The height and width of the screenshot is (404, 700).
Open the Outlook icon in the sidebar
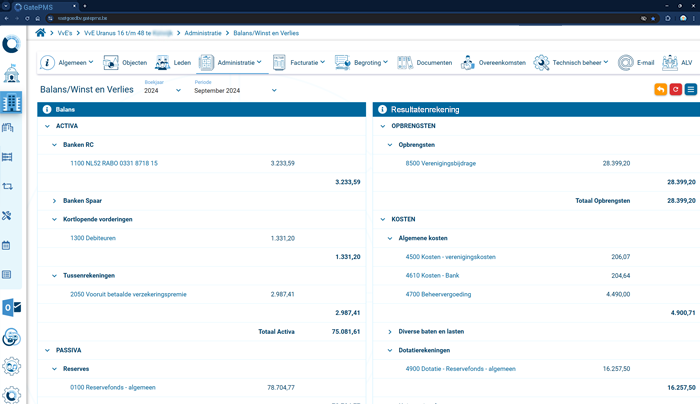coord(11,307)
